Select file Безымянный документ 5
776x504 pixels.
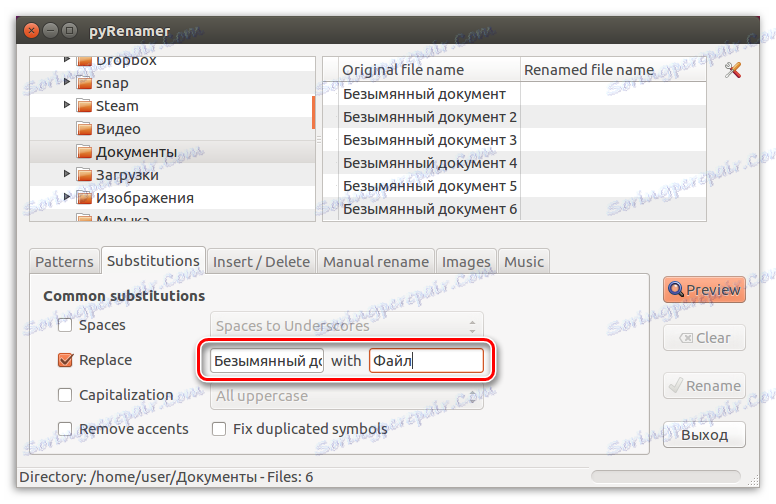point(515,186)
